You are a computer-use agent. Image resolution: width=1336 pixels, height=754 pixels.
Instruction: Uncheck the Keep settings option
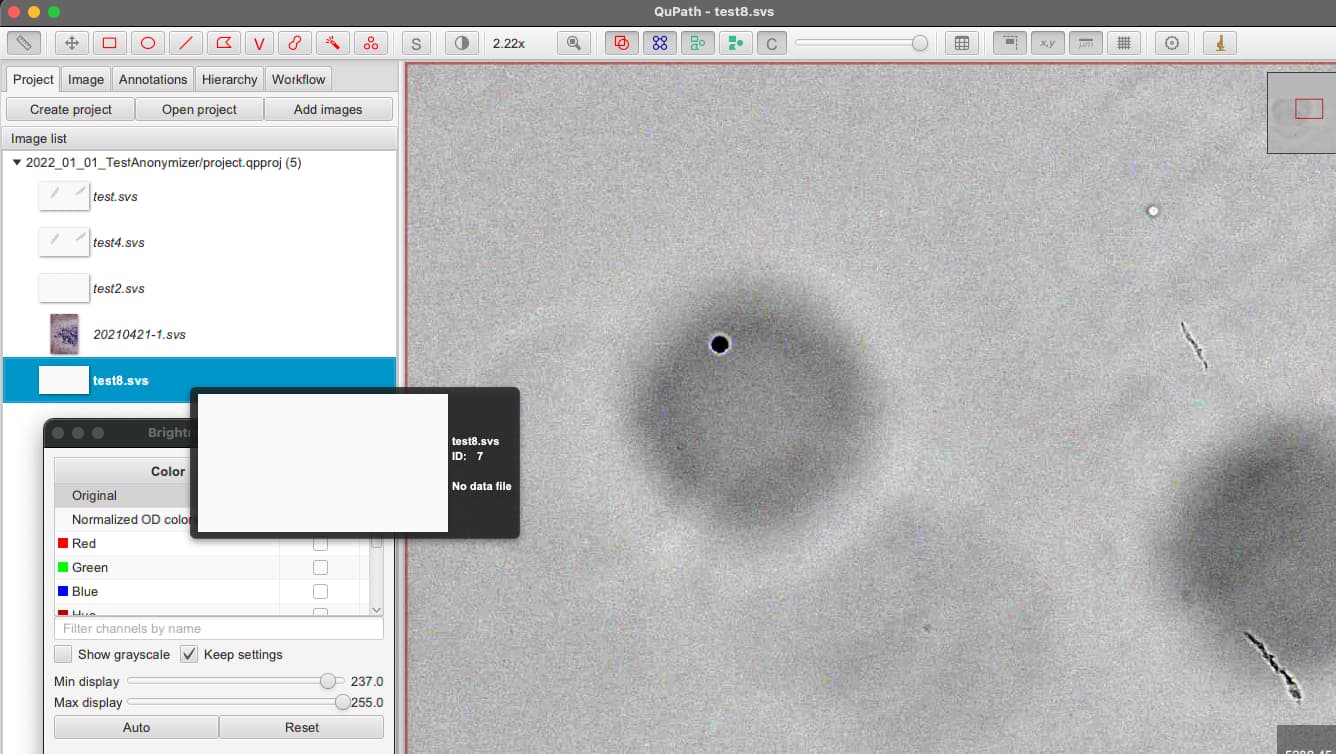(x=188, y=654)
